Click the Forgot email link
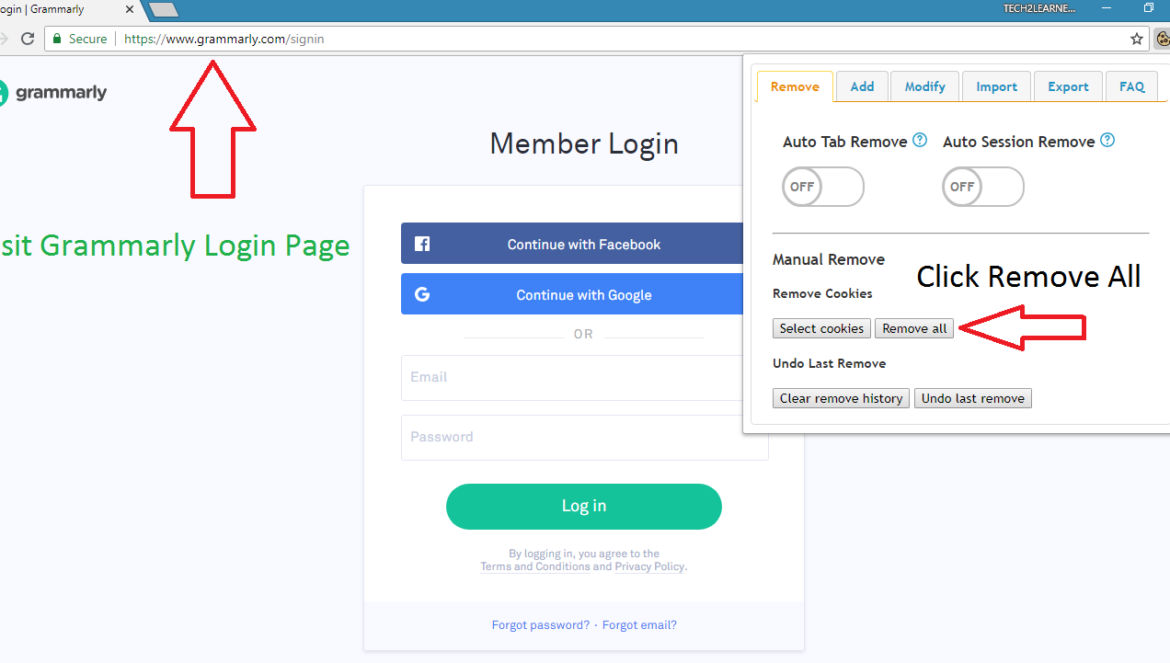The height and width of the screenshot is (663, 1170). pyautogui.click(x=639, y=625)
